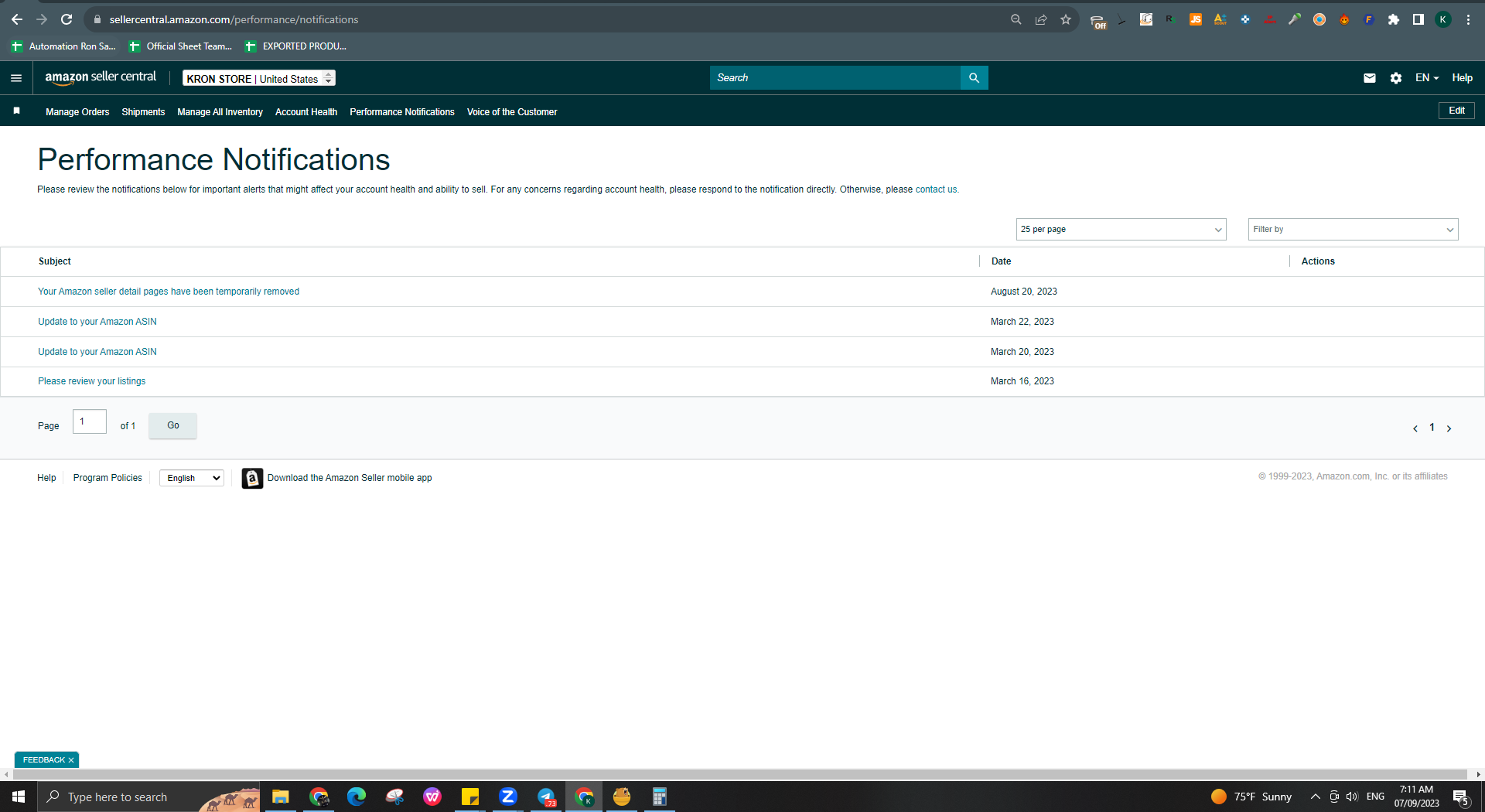The height and width of the screenshot is (812, 1485).
Task: Open Voice of the Customer
Action: click(x=512, y=112)
